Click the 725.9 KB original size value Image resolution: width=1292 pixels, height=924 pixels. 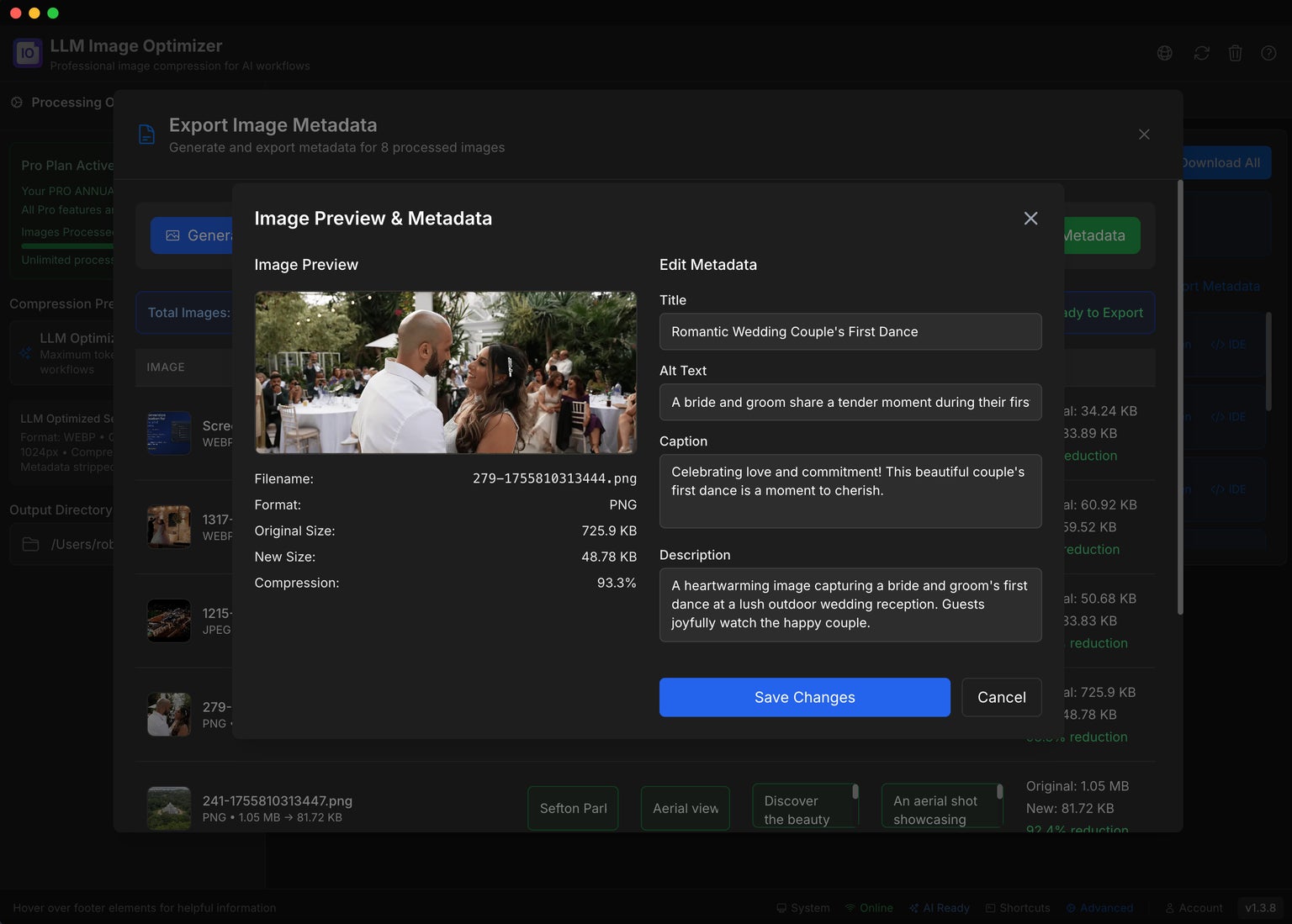pos(609,531)
